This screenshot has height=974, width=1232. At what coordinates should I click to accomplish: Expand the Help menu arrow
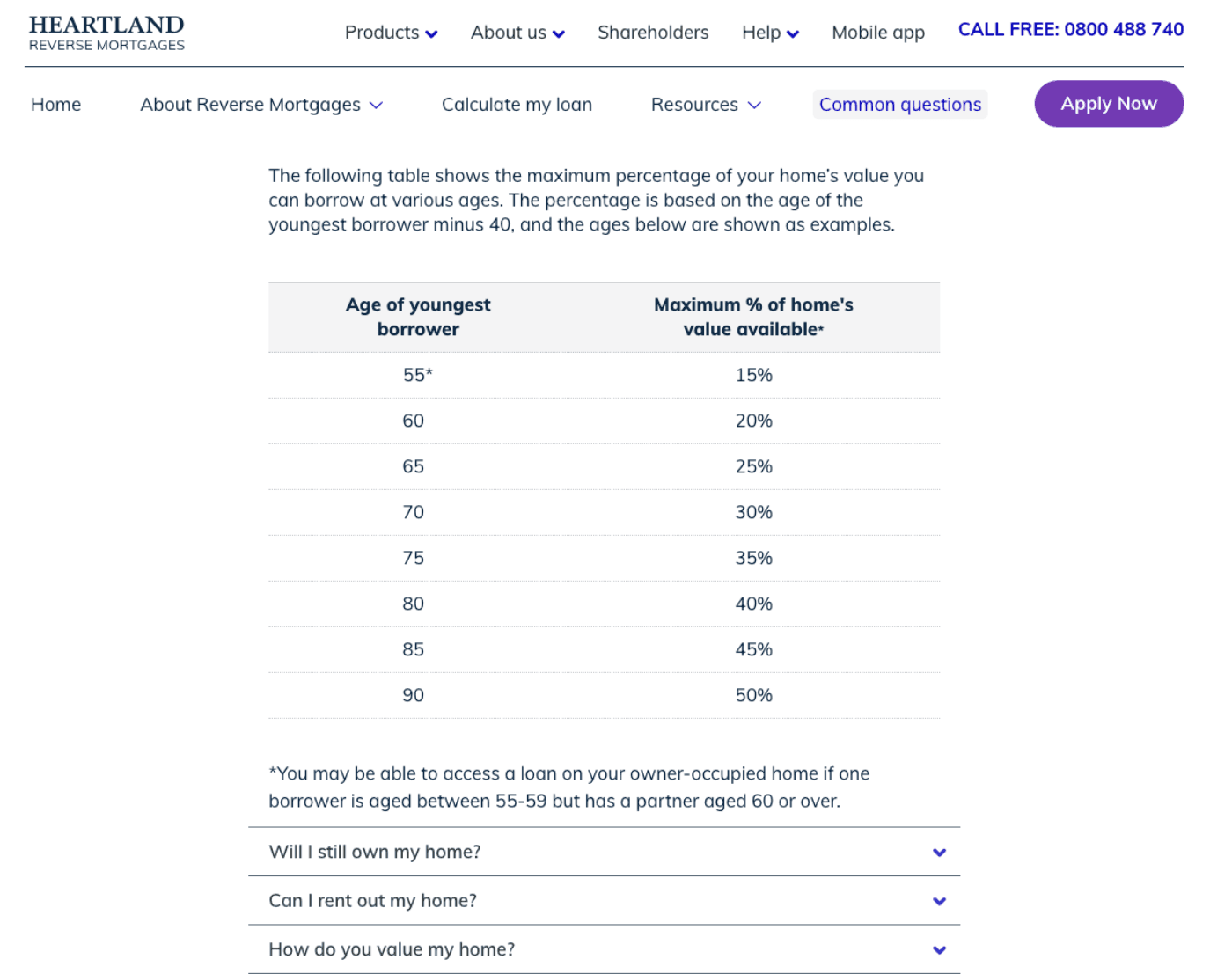[793, 34]
